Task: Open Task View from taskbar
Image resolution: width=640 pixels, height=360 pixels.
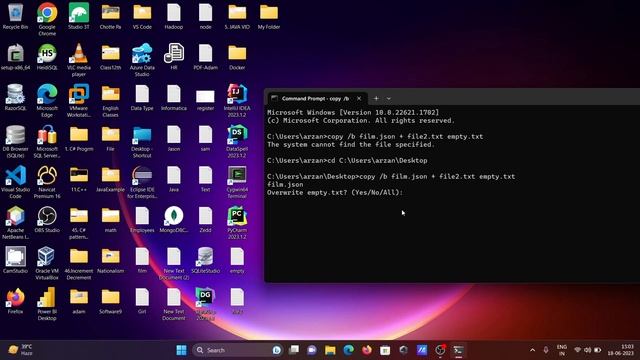Action: 294,350
